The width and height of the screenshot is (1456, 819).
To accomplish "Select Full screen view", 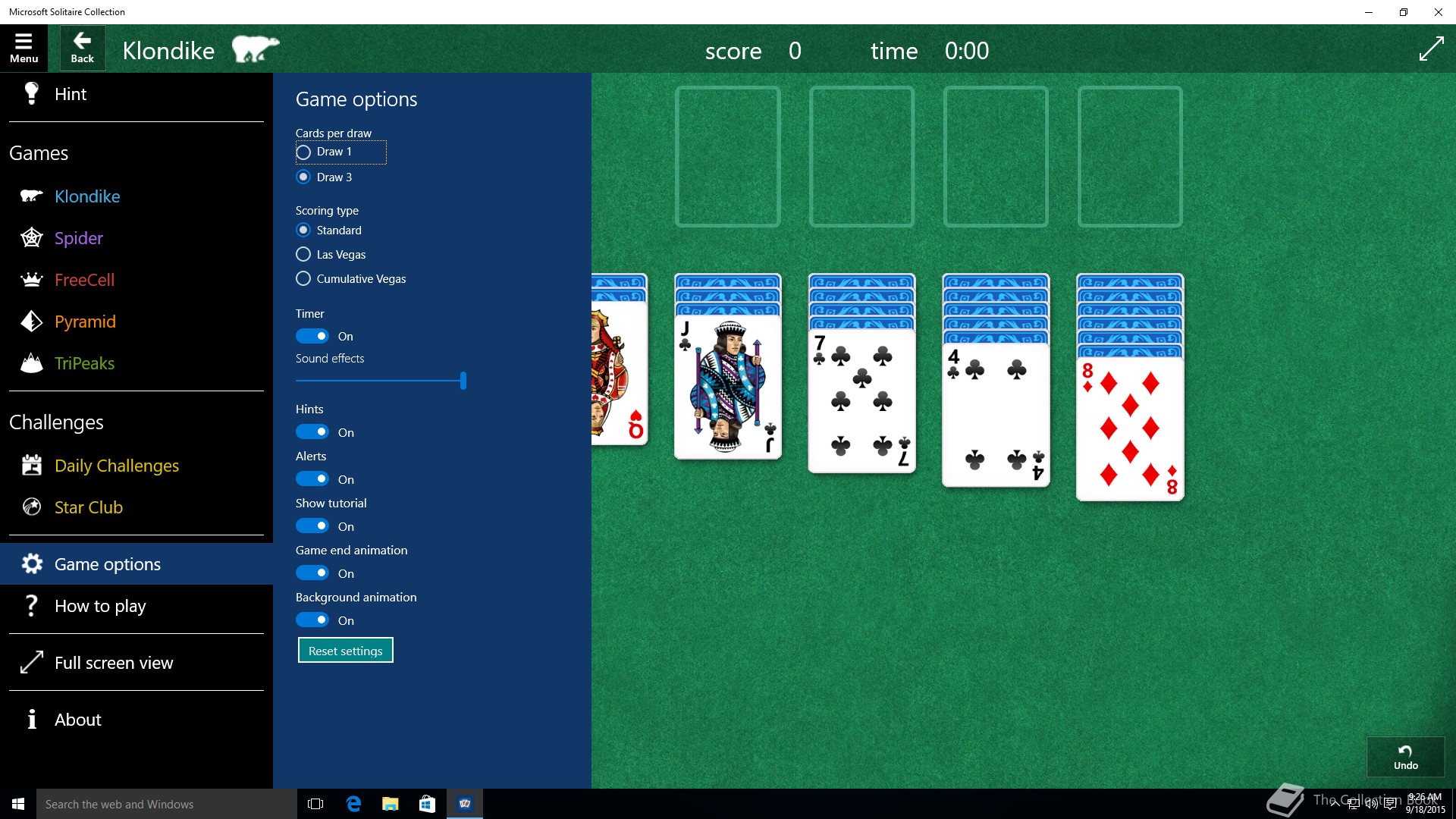I will pyautogui.click(x=136, y=662).
